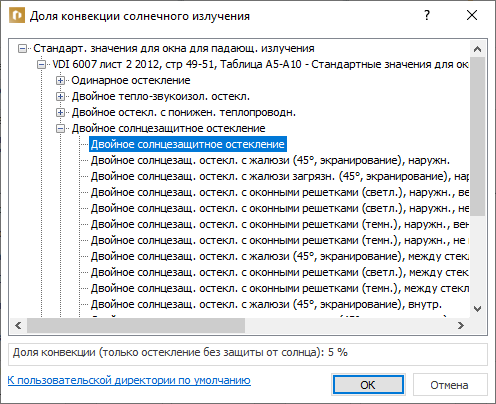Viewport: 496px width, 404px height.
Task: Click the application icon in title bar
Action: (x=17, y=16)
